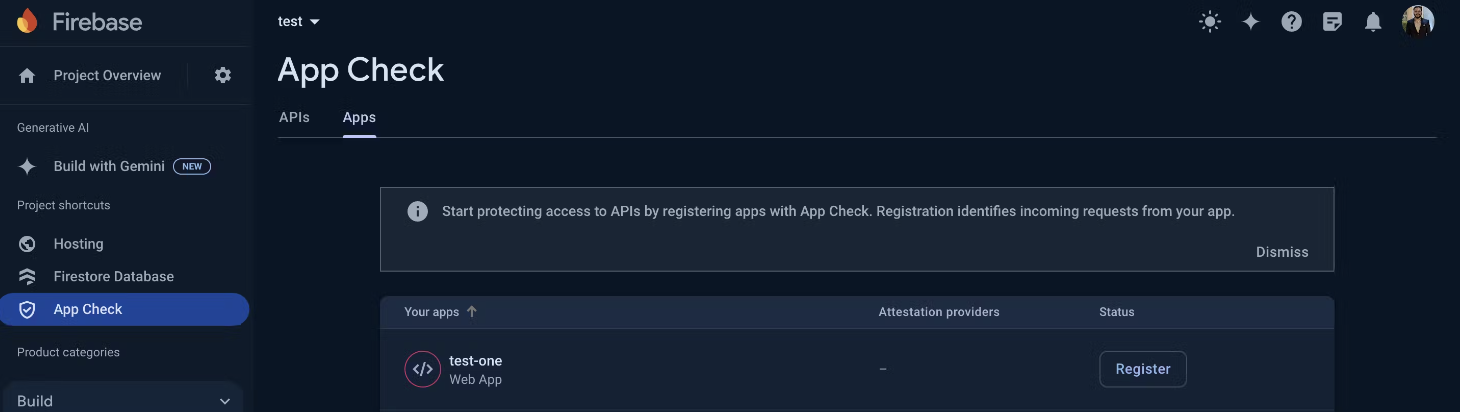
Task: Select the Apps tab
Action: [359, 117]
